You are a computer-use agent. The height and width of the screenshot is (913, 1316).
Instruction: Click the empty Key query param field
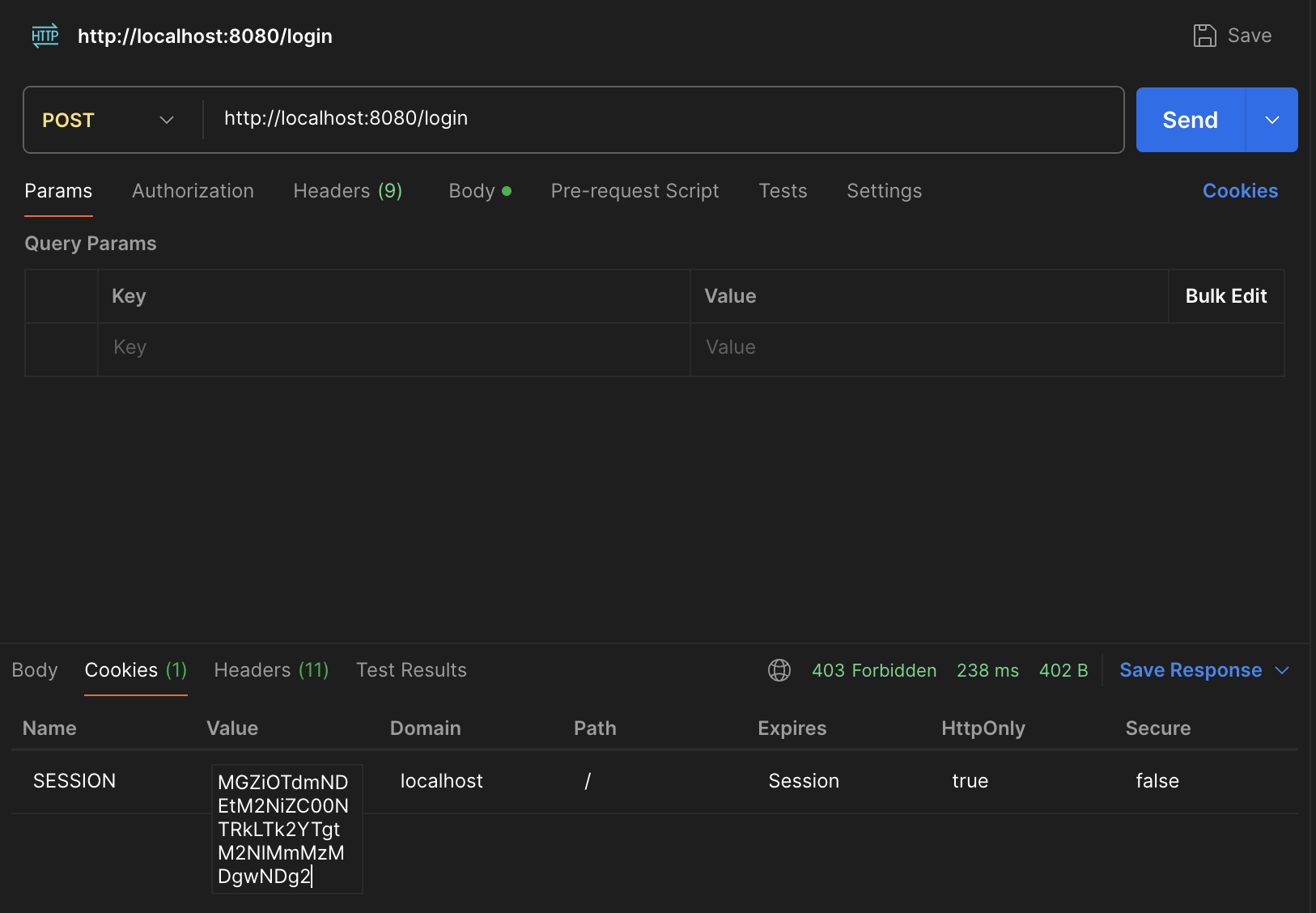click(393, 349)
